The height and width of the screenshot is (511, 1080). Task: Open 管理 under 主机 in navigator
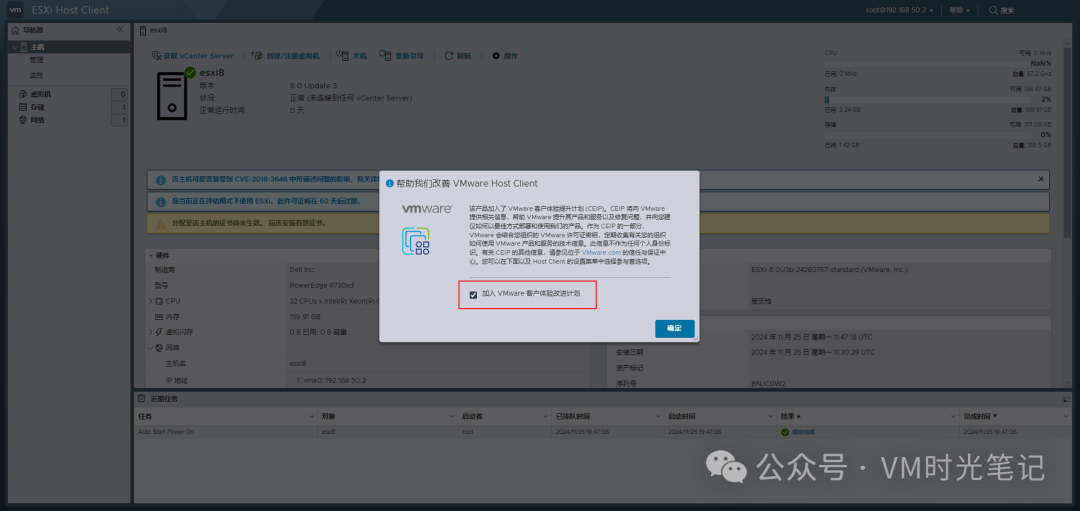pos(37,61)
